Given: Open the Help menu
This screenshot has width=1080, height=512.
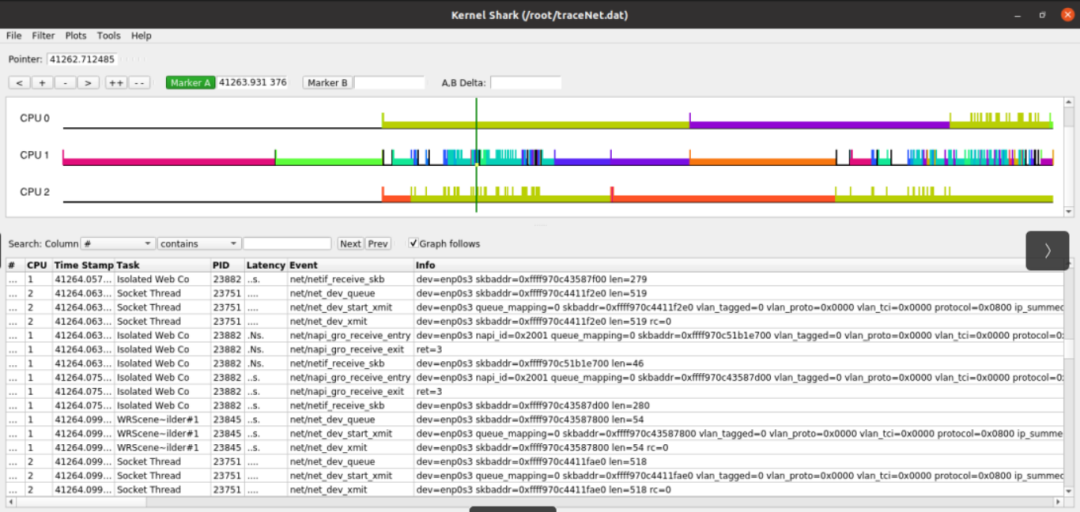Looking at the screenshot, I should coord(141,36).
